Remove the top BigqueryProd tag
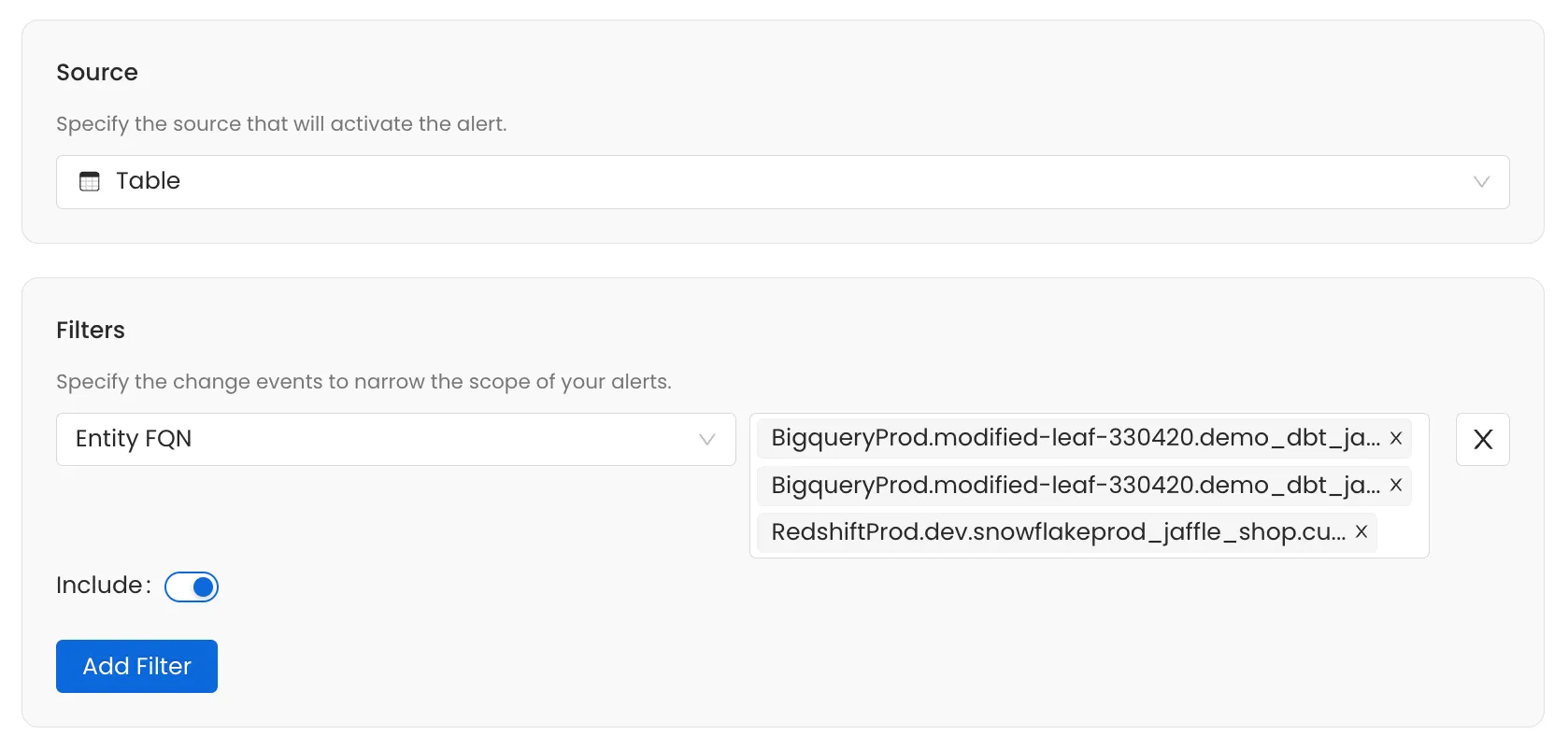1568x749 pixels. tap(1396, 438)
